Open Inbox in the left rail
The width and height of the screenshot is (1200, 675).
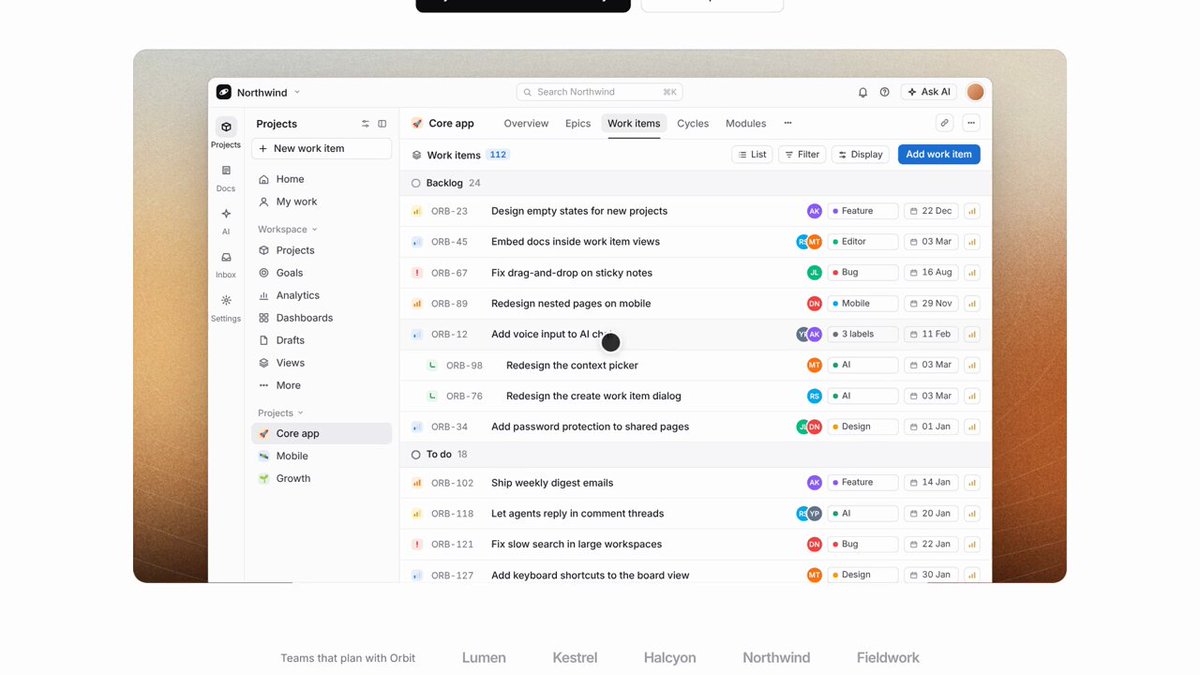(226, 264)
